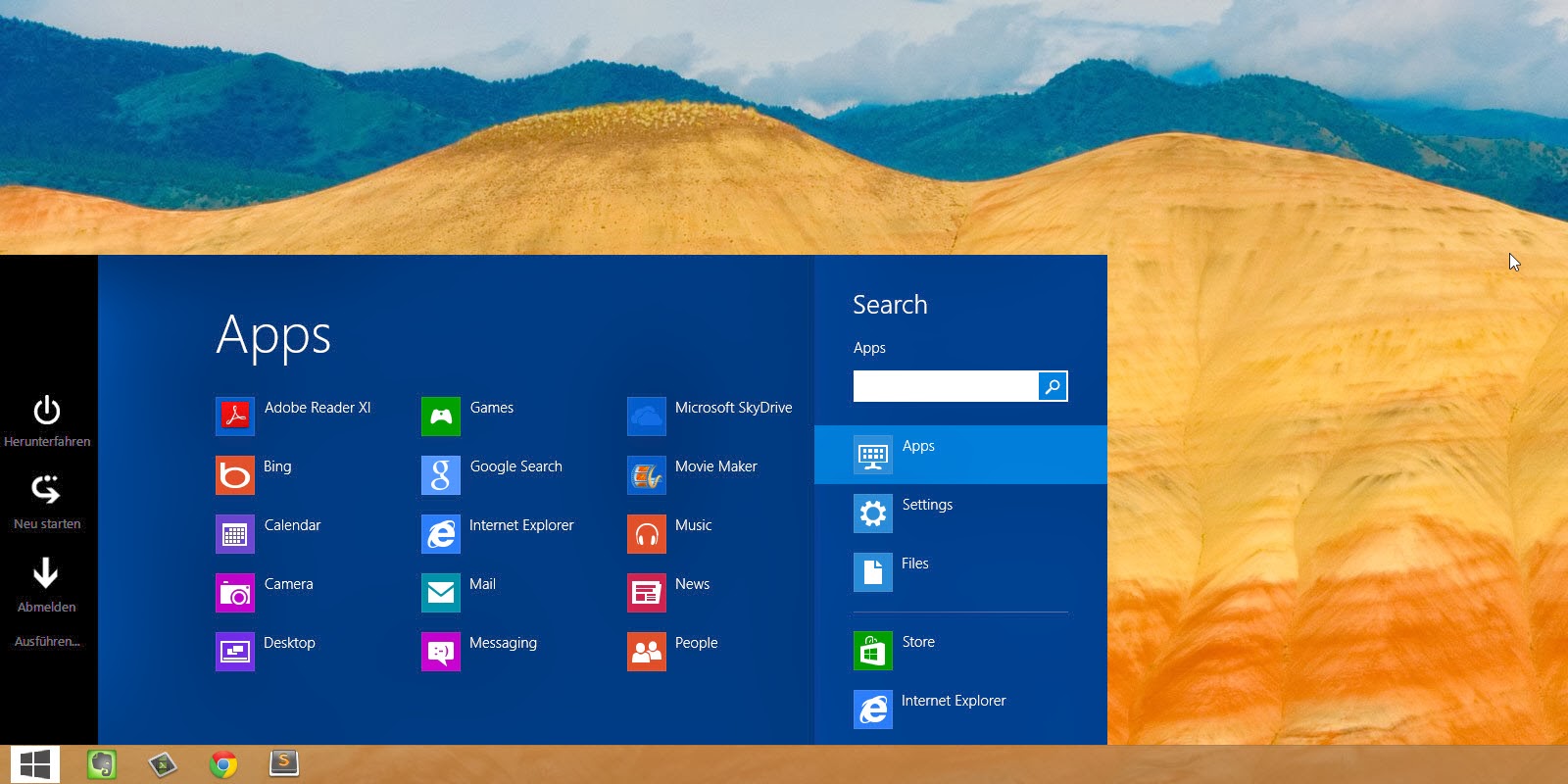Image resolution: width=1568 pixels, height=784 pixels.
Task: Open the Games controller icon
Action: point(441,416)
